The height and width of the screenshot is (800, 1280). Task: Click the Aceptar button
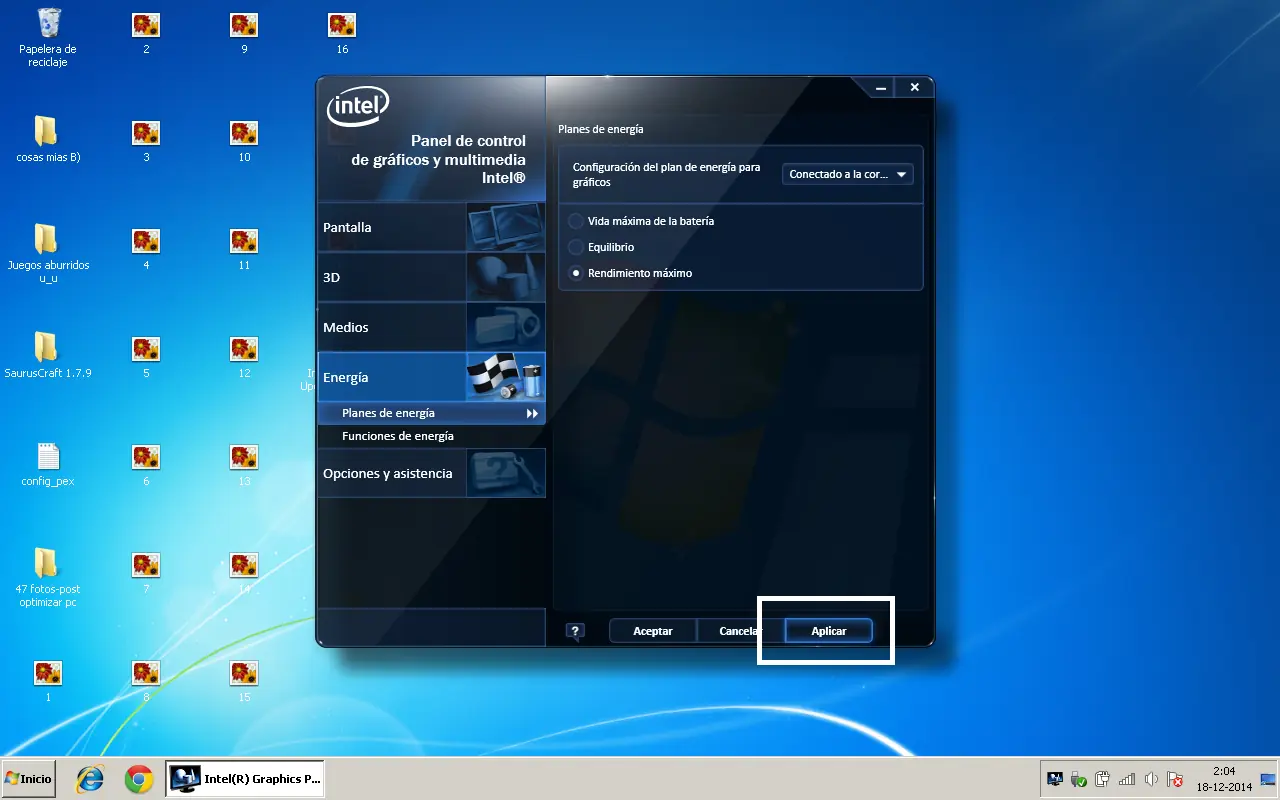pyautogui.click(x=653, y=631)
